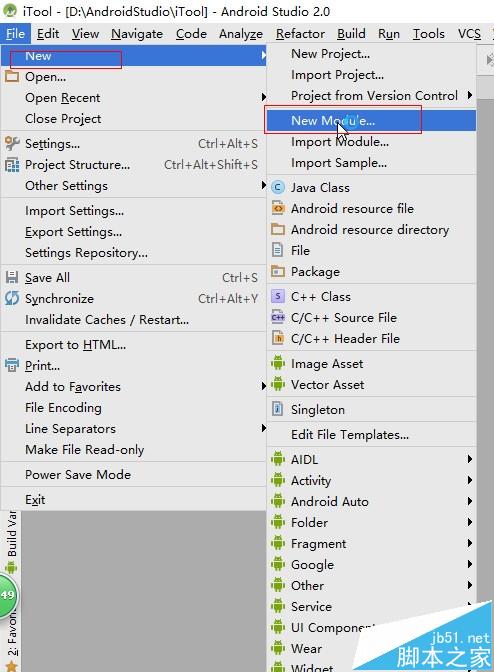Click the Print printer icon
Viewport: 494px width, 672px height.
click(12, 365)
